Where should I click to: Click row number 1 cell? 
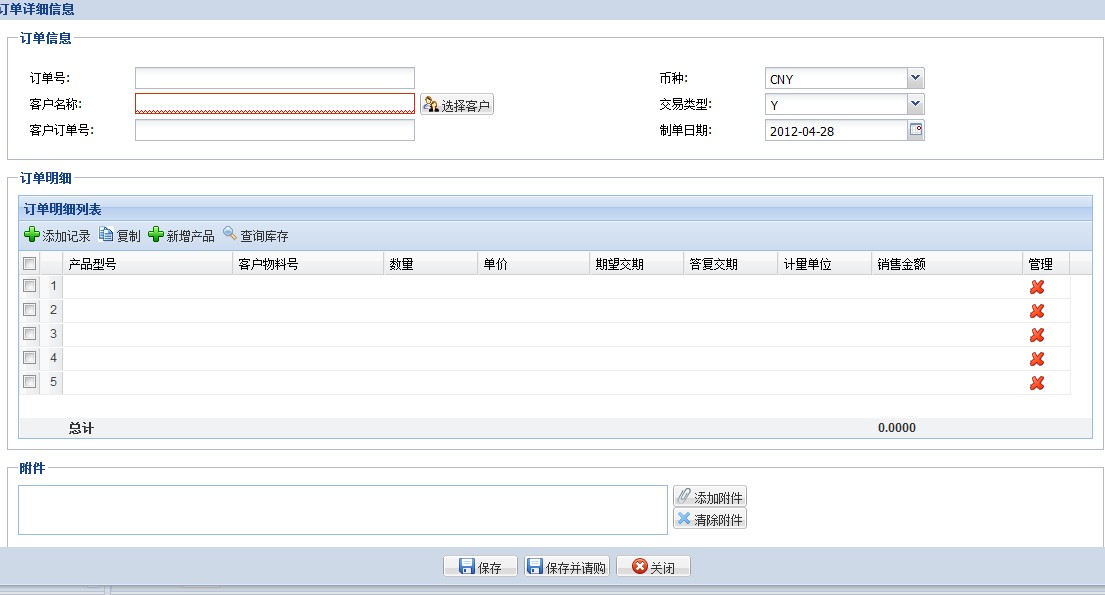pos(52,286)
